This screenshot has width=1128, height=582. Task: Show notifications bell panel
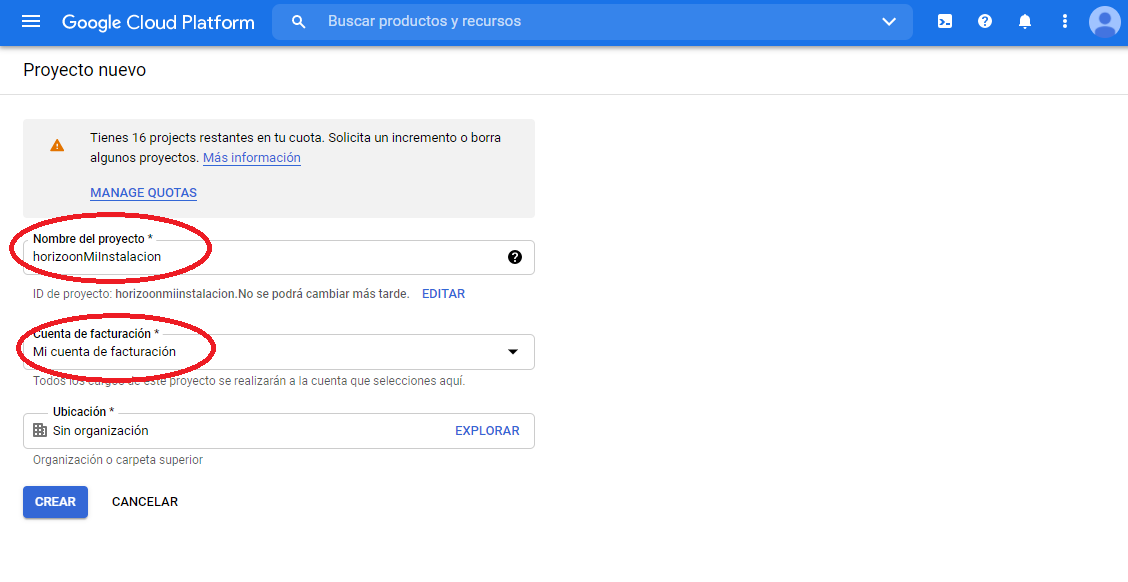click(1024, 22)
